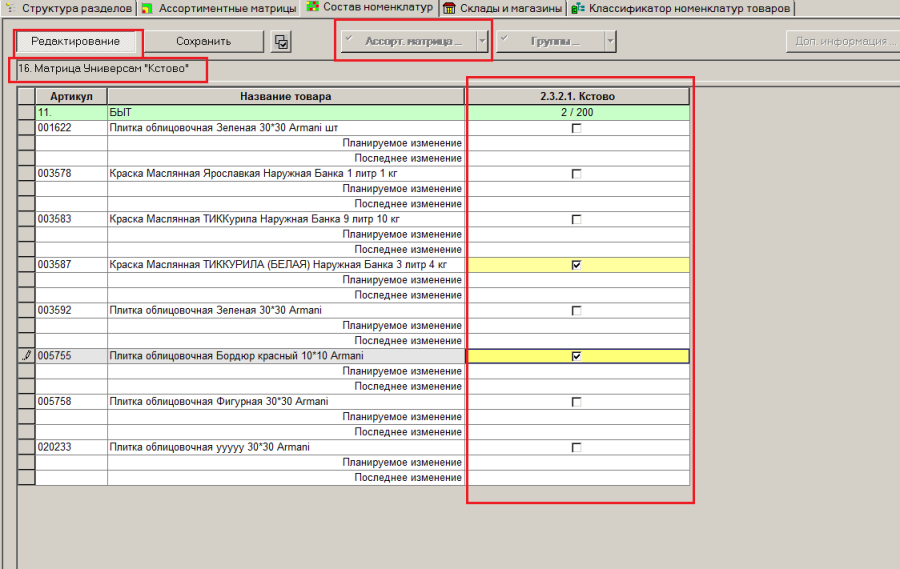Image resolution: width=900 pixels, height=569 pixels.
Task: Click product Плитка облицовочная Зеленая 30*30 Armani шт
Action: click(x=286, y=127)
